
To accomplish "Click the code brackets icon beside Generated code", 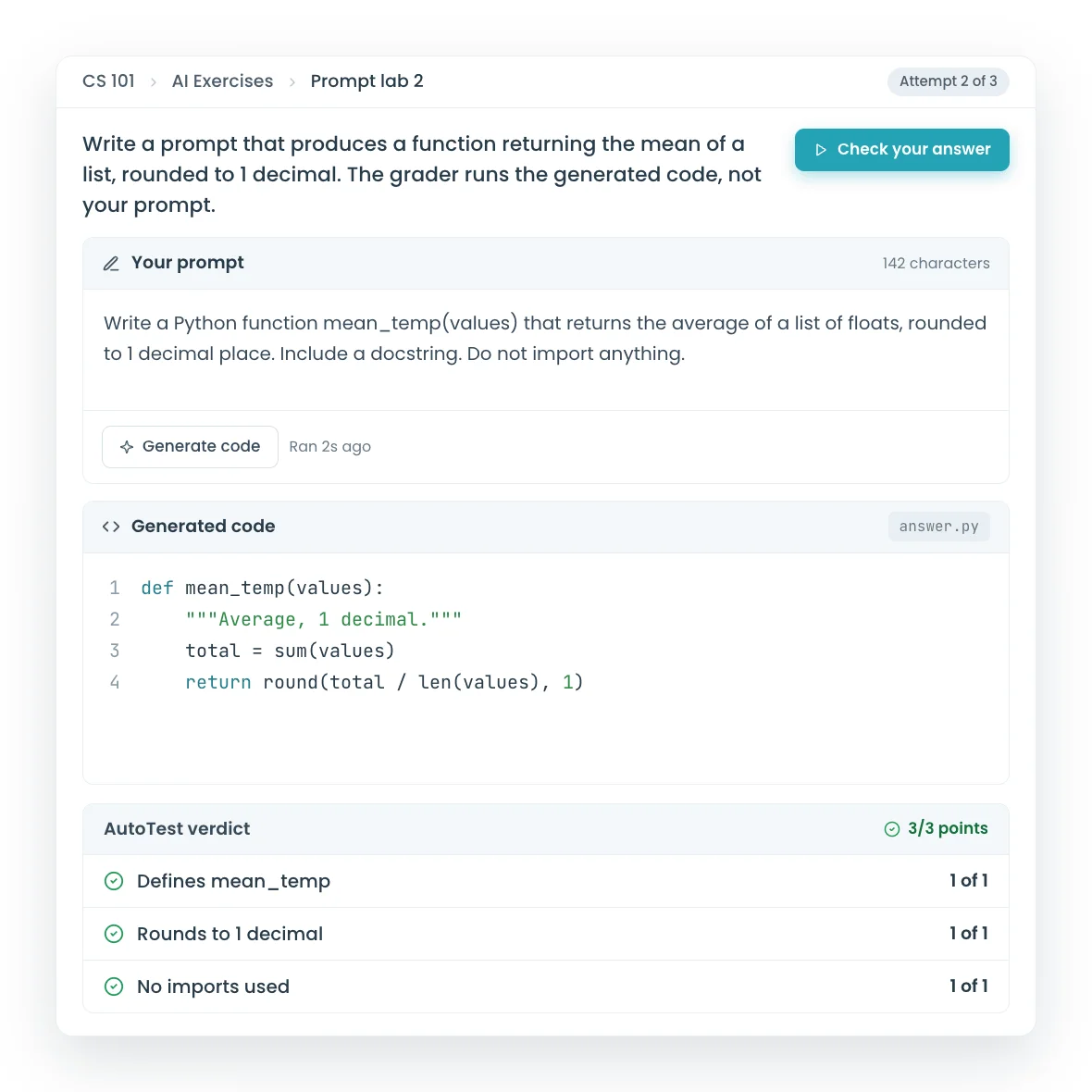I will click(x=111, y=527).
